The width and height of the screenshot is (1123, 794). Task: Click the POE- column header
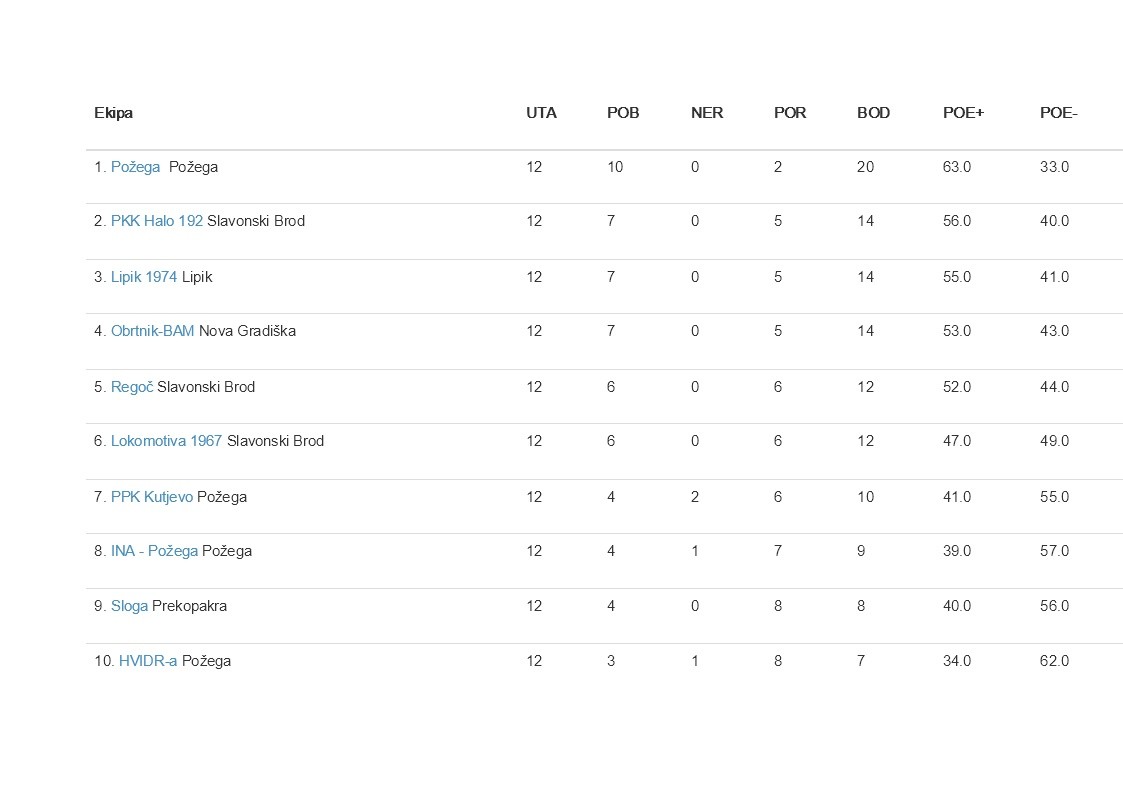pyautogui.click(x=1058, y=113)
